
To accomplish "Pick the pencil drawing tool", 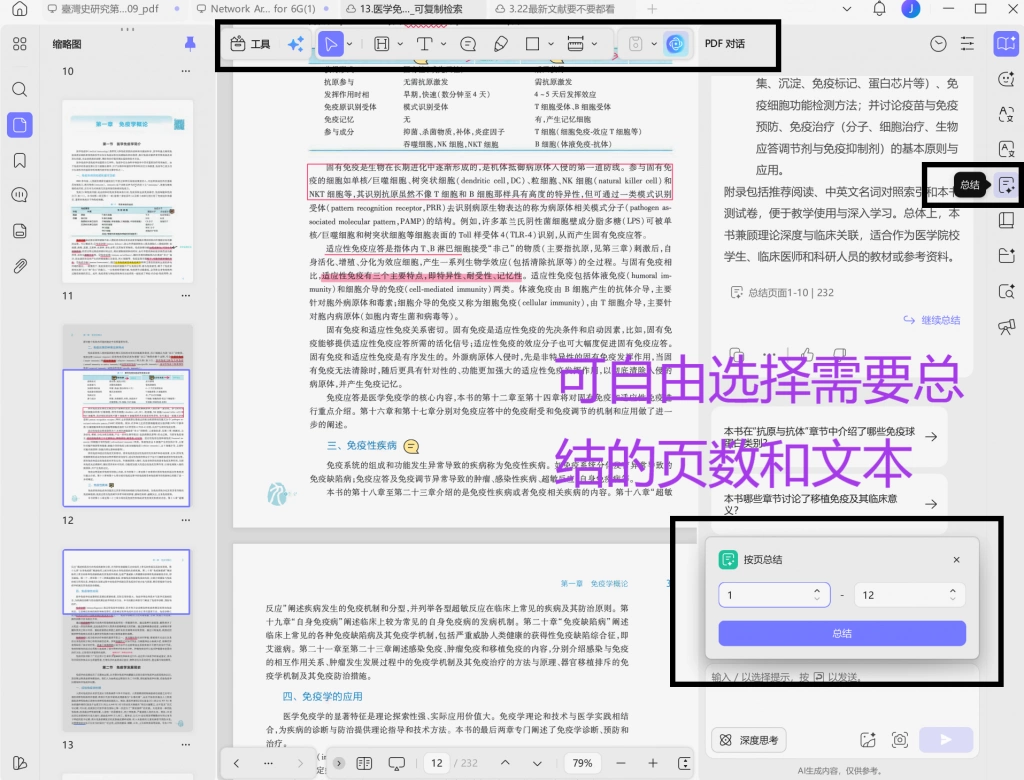I will 501,44.
